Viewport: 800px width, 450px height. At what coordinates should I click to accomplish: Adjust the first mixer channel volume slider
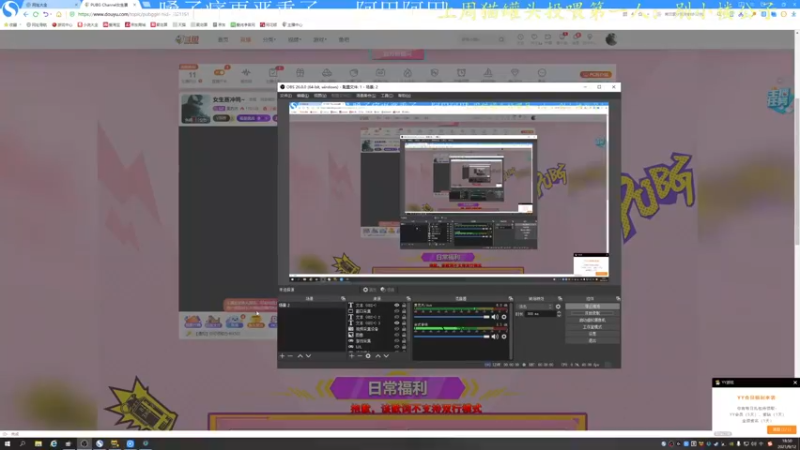click(452, 317)
